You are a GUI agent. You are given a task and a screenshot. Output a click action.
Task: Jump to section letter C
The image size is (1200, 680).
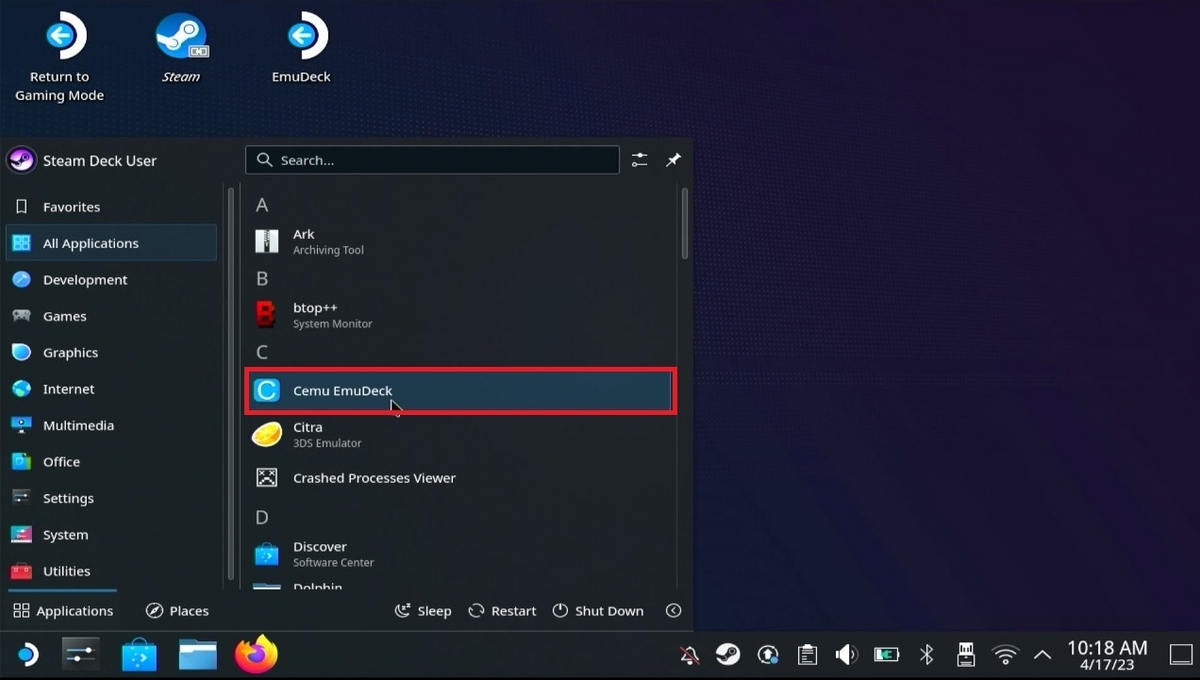click(x=262, y=352)
